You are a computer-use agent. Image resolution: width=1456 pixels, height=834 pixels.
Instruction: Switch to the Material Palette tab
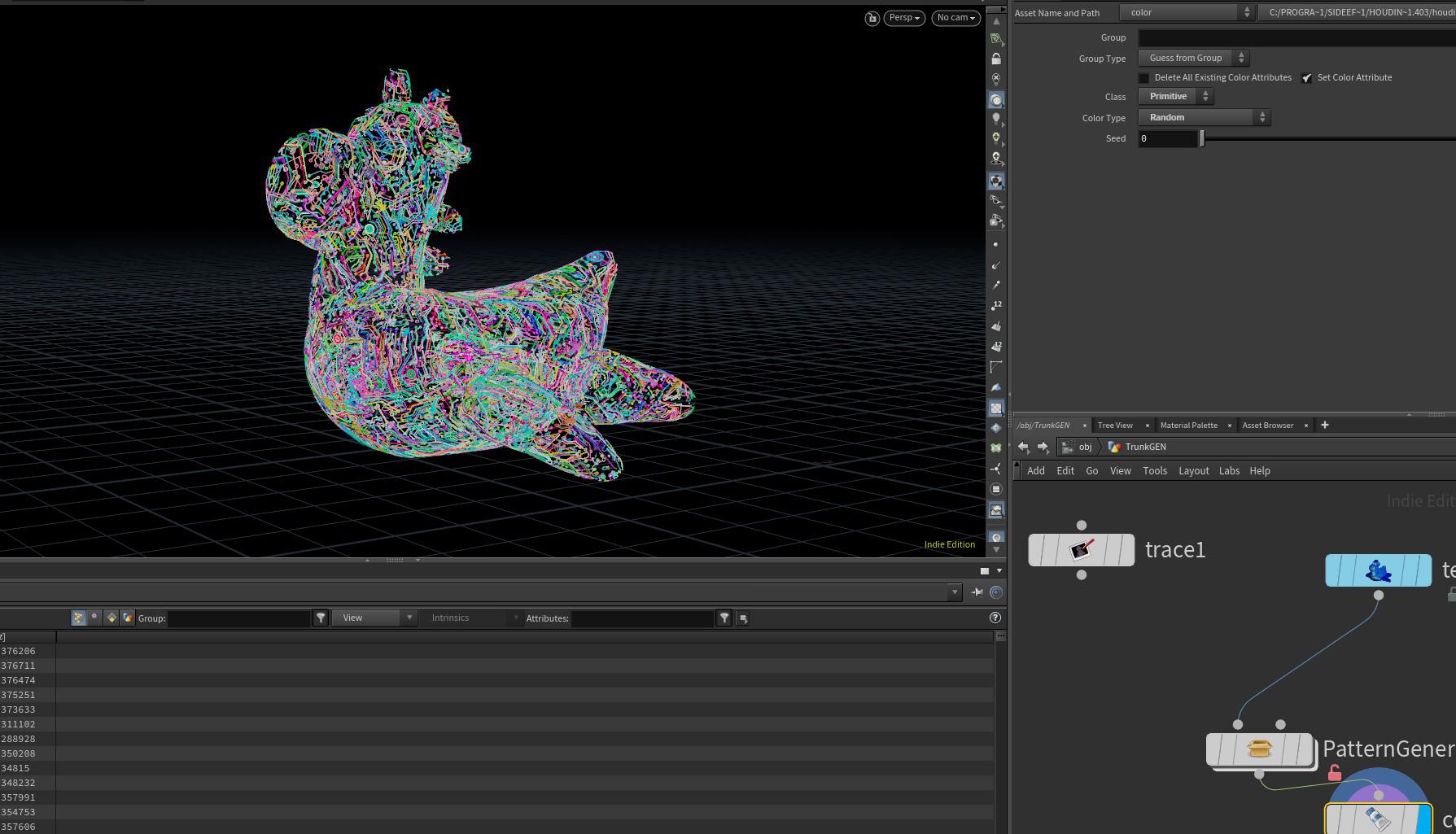click(1189, 426)
